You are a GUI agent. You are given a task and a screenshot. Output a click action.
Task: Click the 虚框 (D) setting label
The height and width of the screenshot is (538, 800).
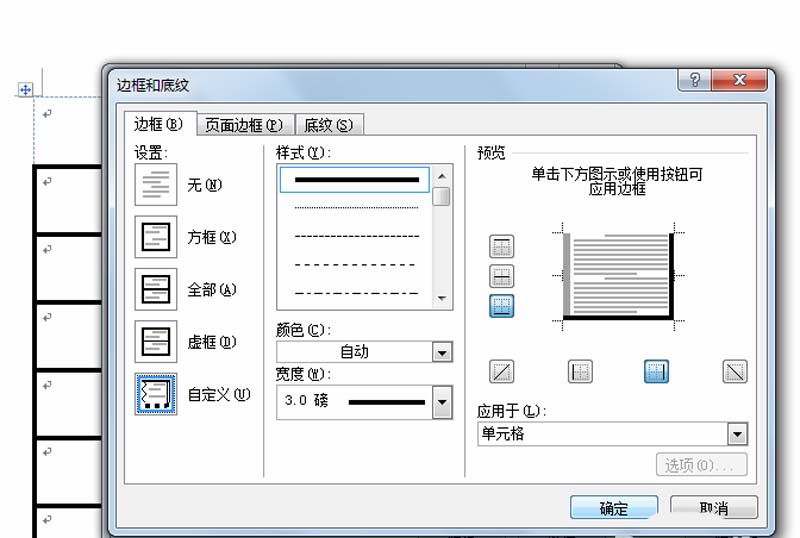pyautogui.click(x=212, y=342)
